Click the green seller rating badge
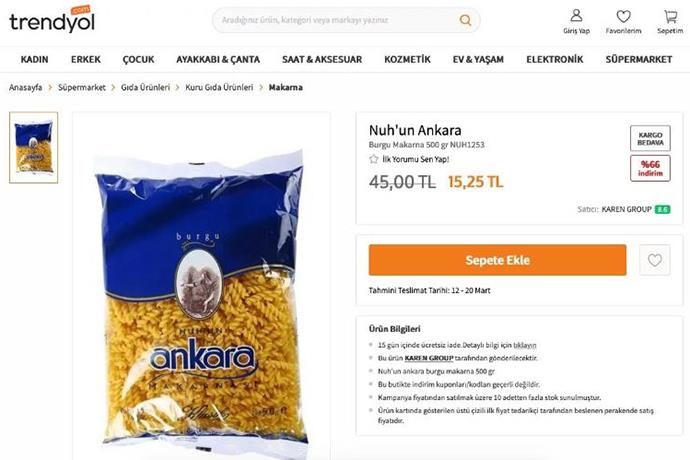 662,210
